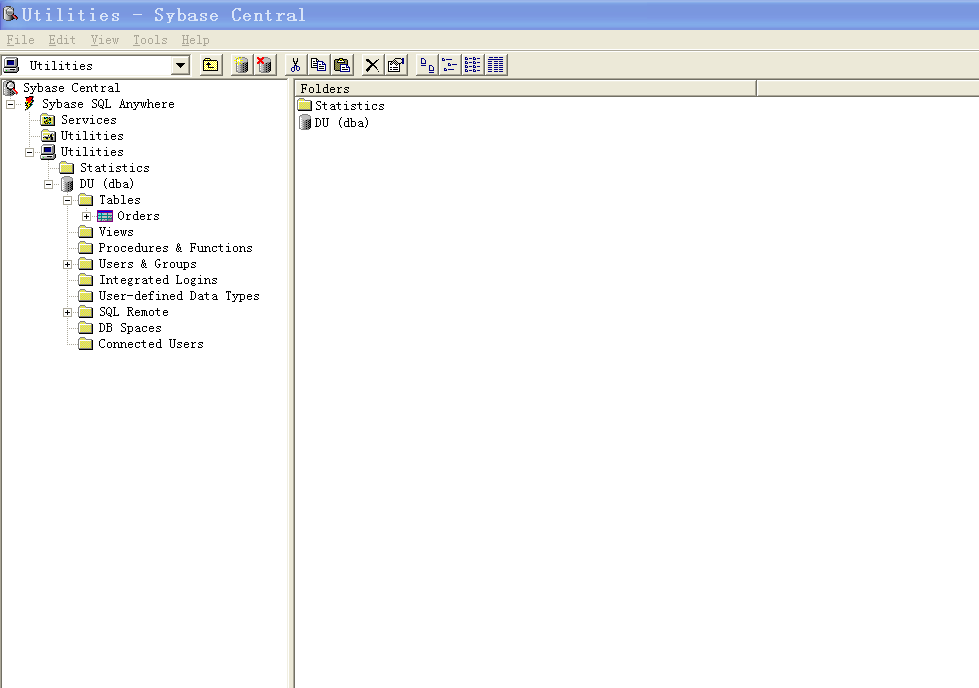Click the Statistics folder icon in left tree
Image resolution: width=979 pixels, height=688 pixels.
pos(67,168)
